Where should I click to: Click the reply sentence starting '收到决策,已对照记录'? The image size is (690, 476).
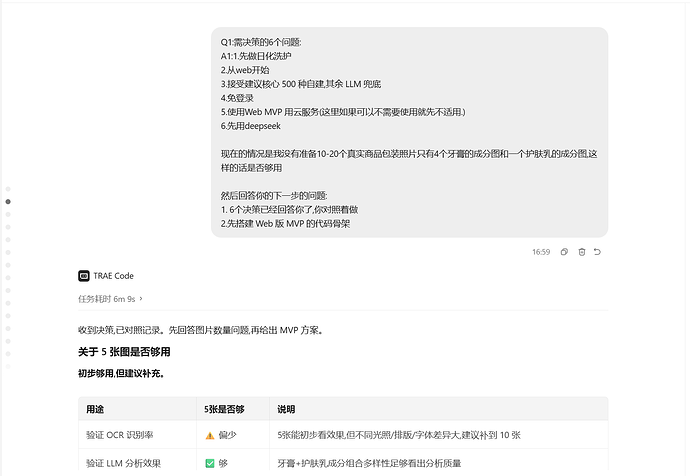(x=201, y=330)
